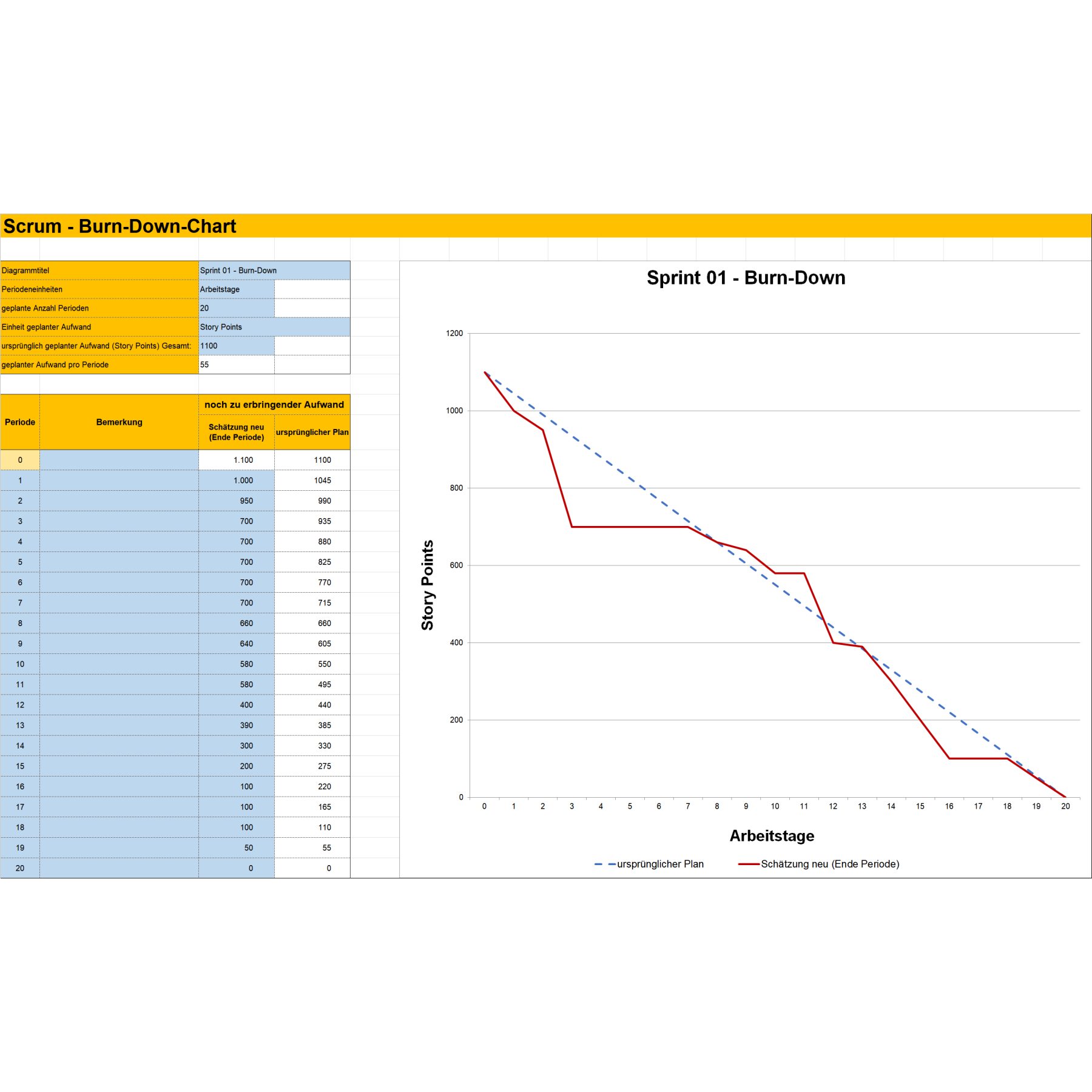Click the Periode 20 row number cell
1092x1092 pixels.
[20, 868]
